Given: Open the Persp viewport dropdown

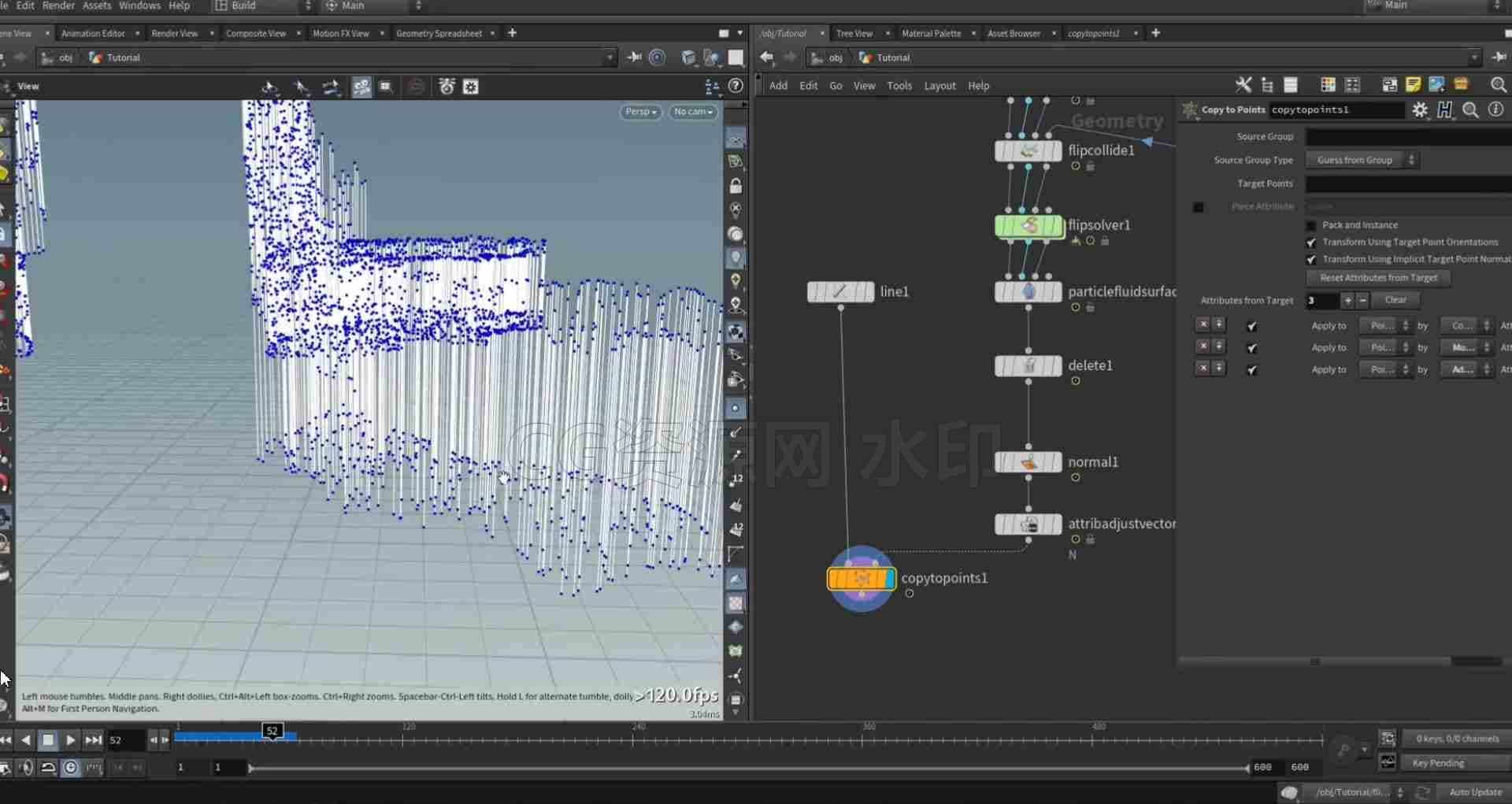Looking at the screenshot, I should (x=641, y=112).
